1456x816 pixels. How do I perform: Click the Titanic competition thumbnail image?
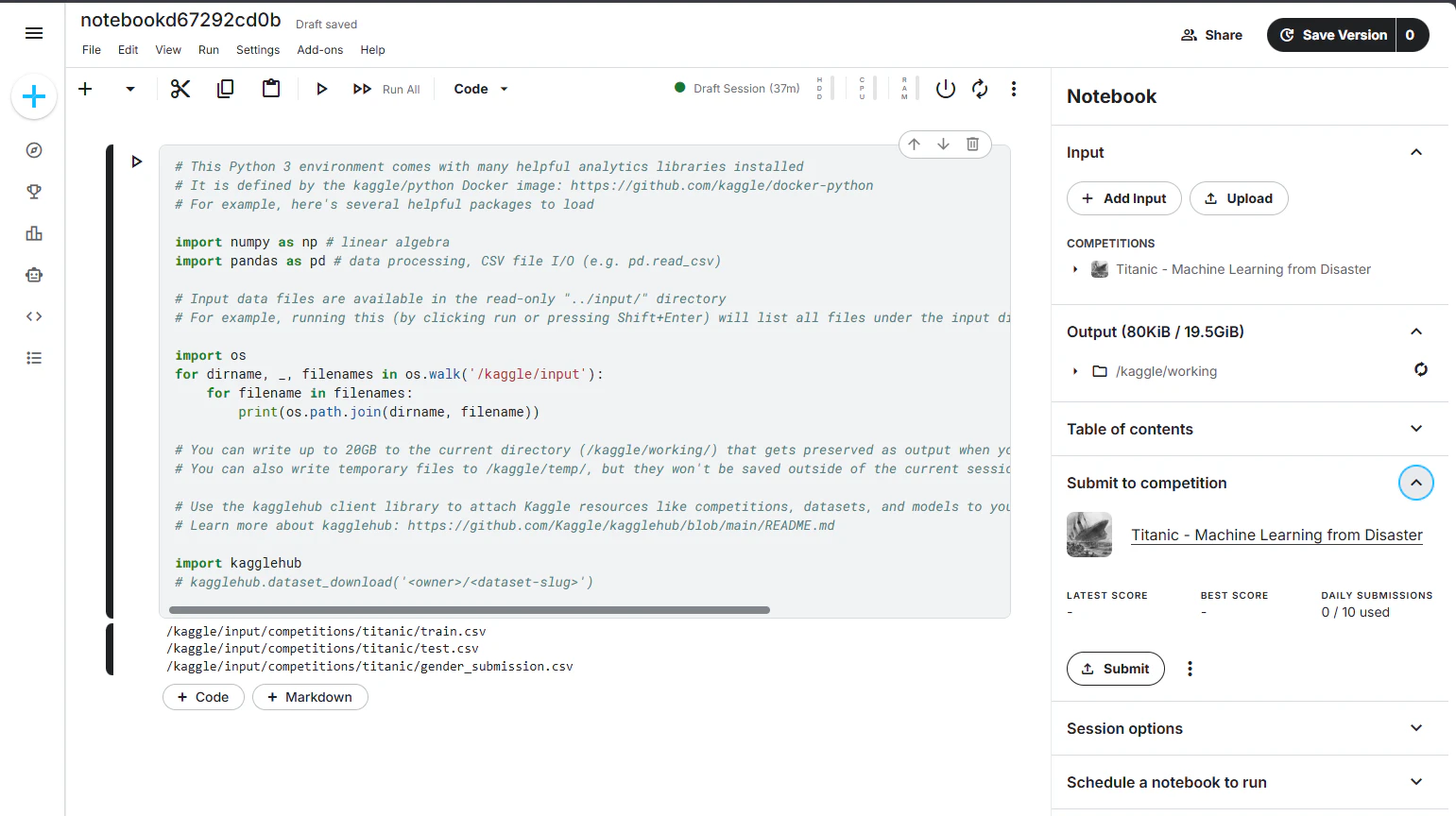click(1089, 535)
